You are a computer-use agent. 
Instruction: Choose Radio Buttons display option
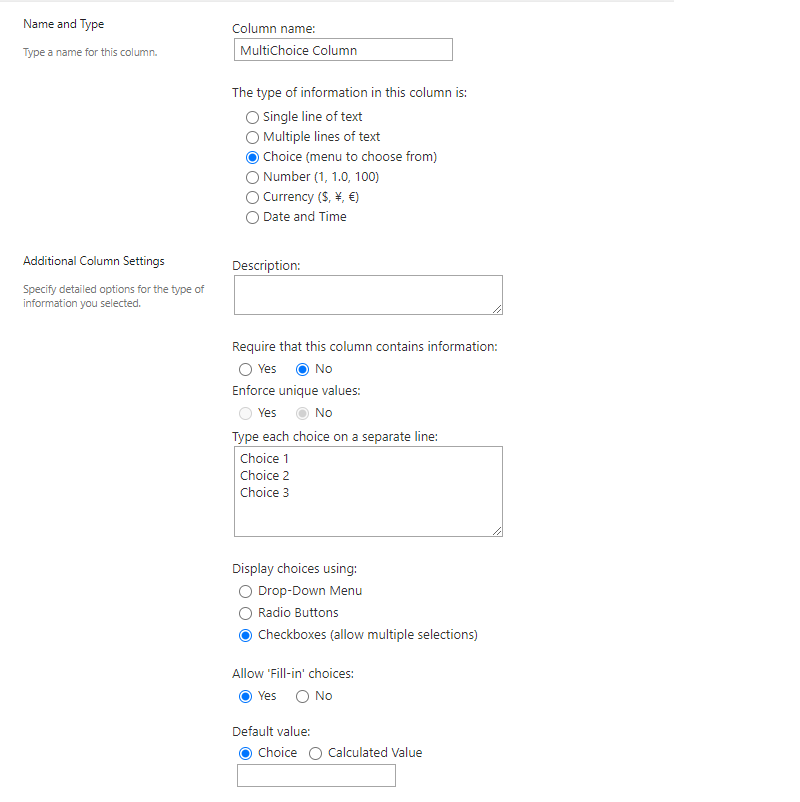coord(246,613)
